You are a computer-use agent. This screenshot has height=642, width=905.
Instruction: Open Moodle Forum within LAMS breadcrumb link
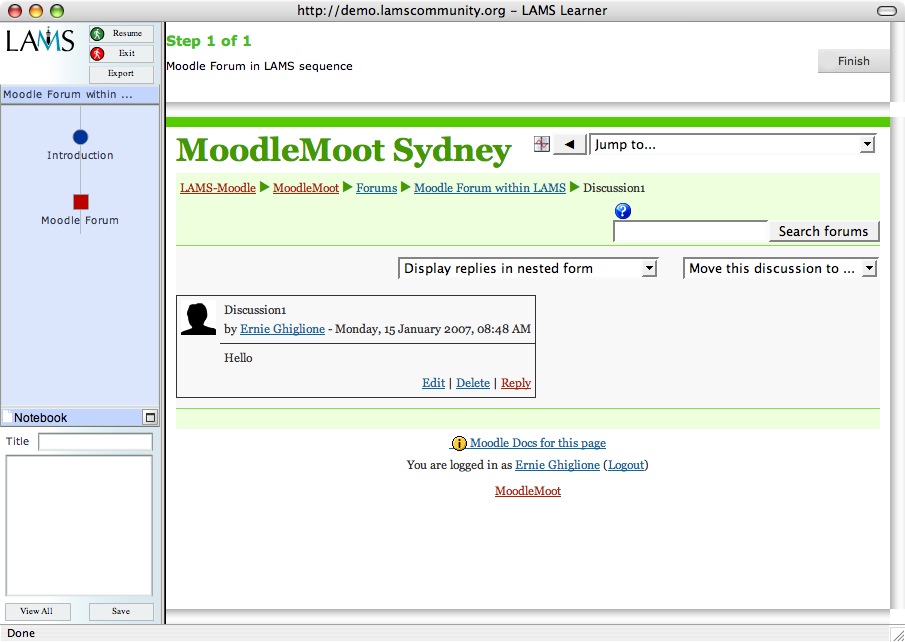click(x=489, y=188)
